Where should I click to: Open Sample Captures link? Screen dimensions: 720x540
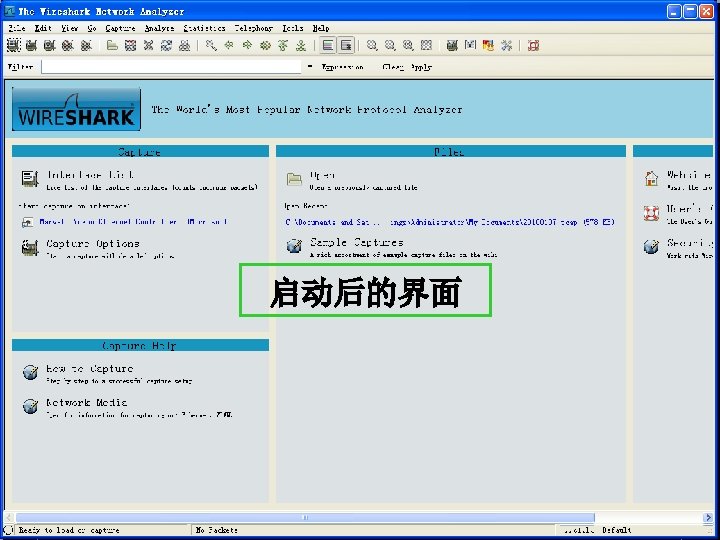[357, 242]
